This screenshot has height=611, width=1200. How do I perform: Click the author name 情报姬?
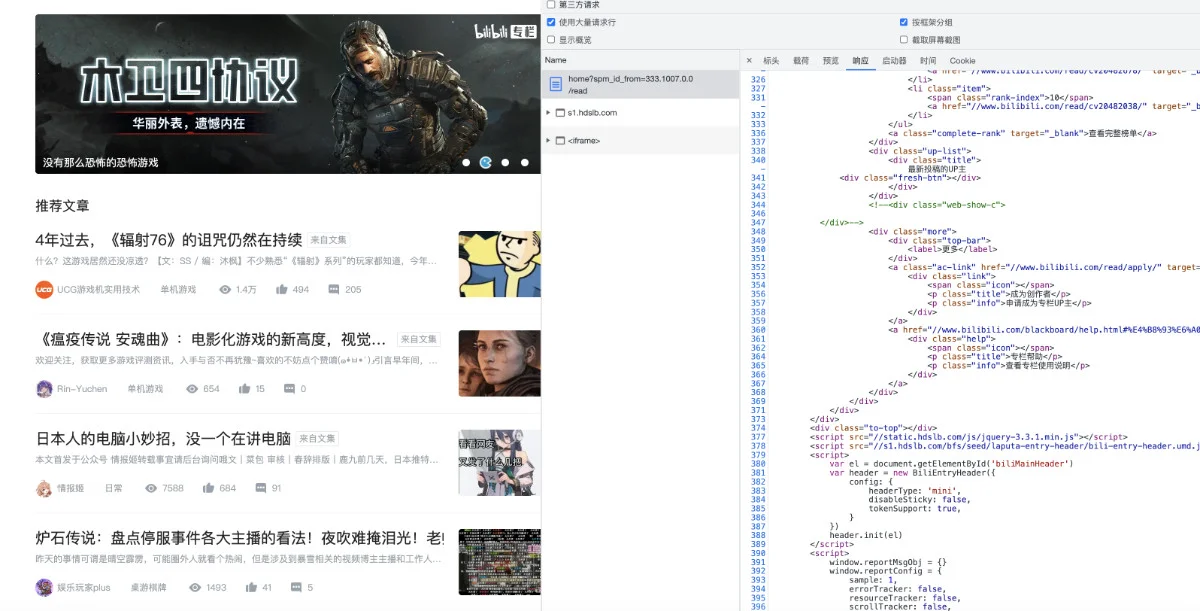(x=70, y=488)
